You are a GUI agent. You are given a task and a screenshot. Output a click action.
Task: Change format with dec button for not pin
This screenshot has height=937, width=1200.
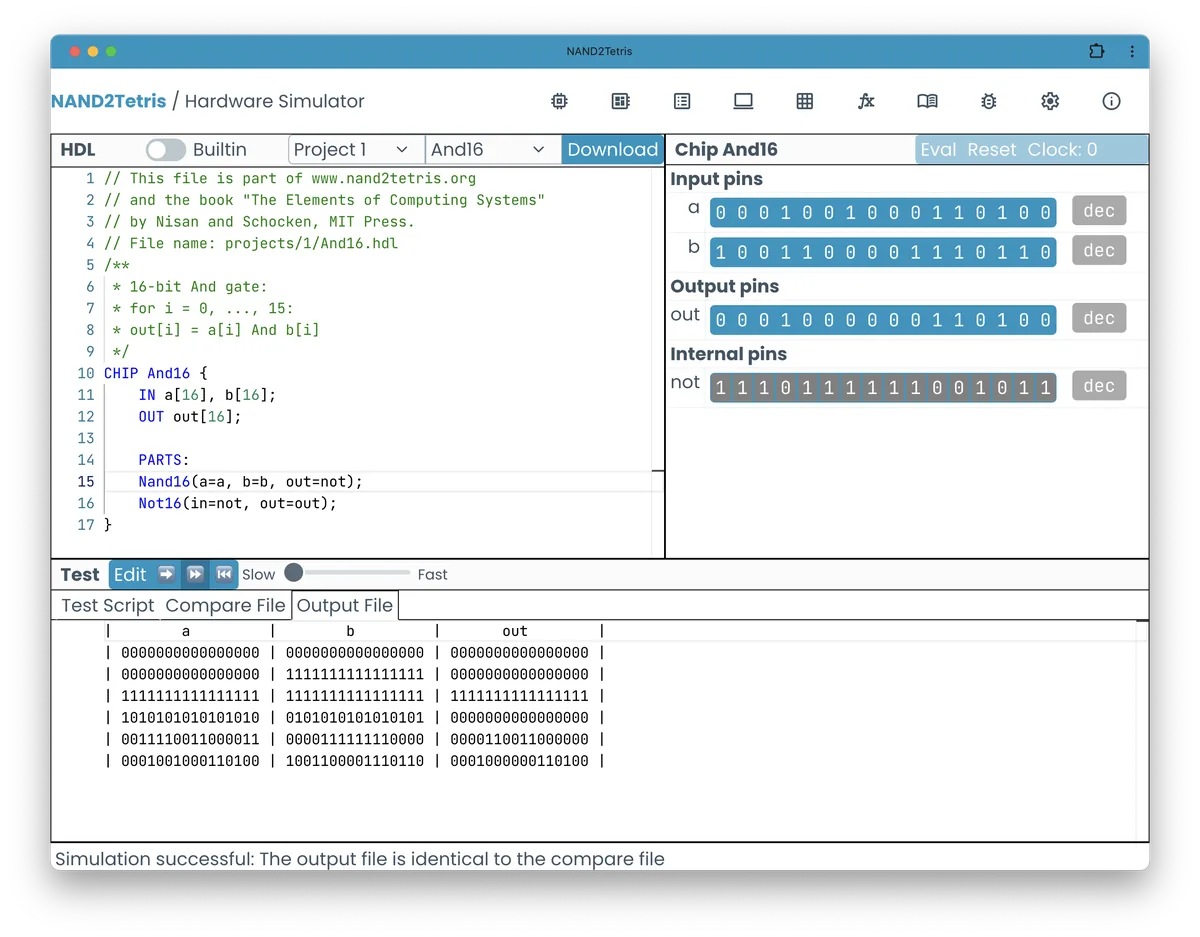point(1099,386)
